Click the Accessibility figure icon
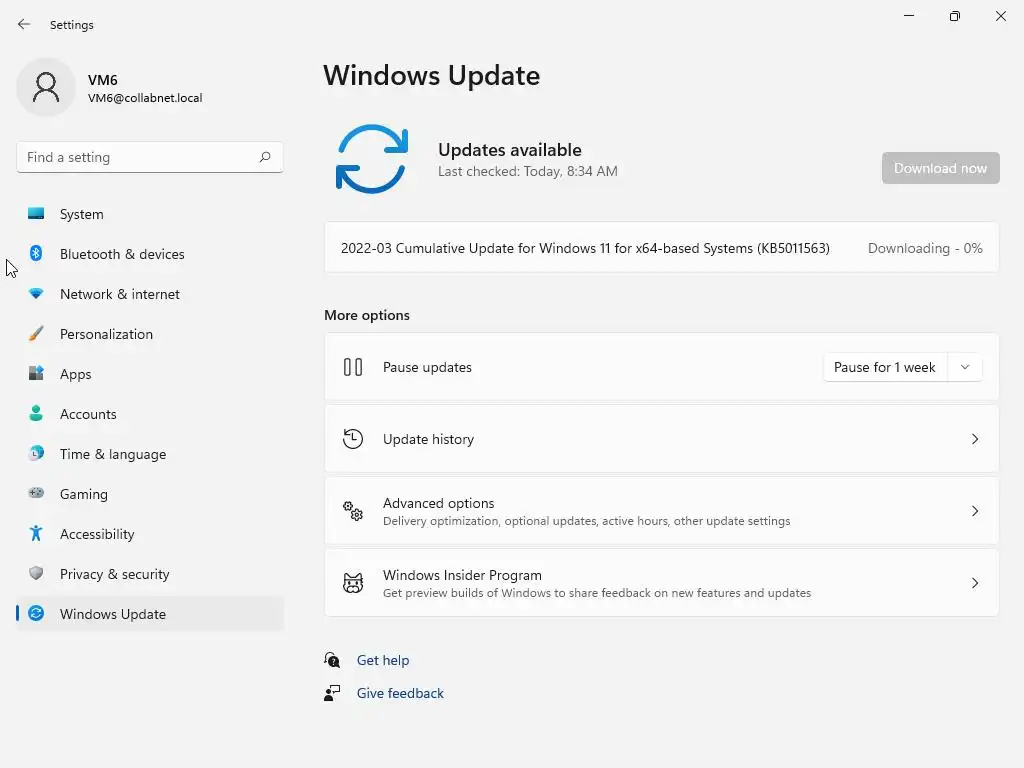 click(36, 534)
